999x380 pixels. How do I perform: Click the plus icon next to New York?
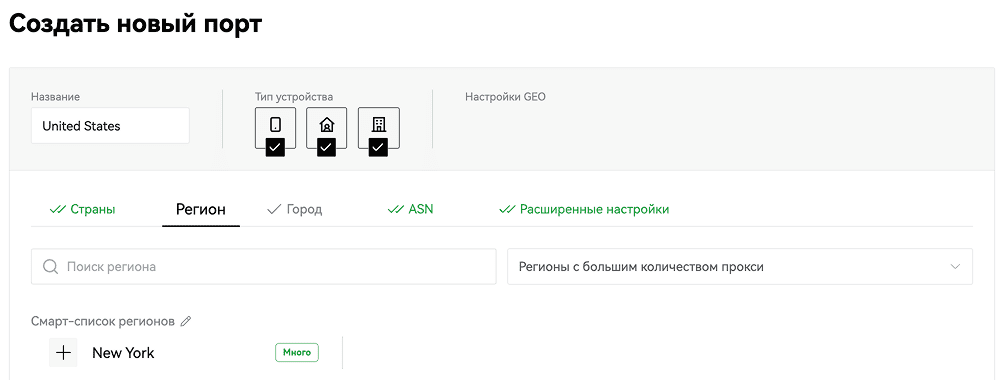[63, 353]
